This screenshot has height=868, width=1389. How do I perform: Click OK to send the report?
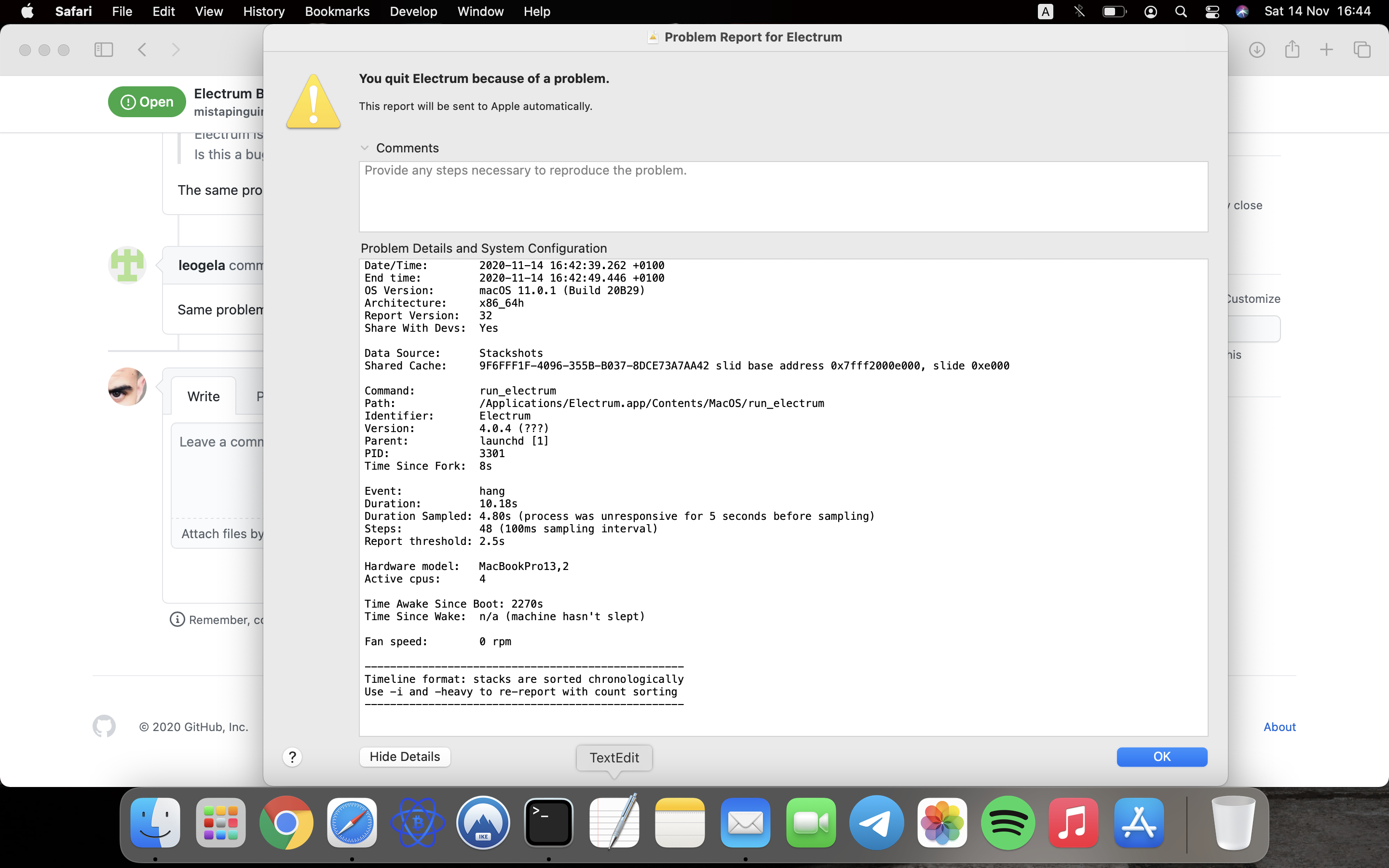pyautogui.click(x=1161, y=757)
